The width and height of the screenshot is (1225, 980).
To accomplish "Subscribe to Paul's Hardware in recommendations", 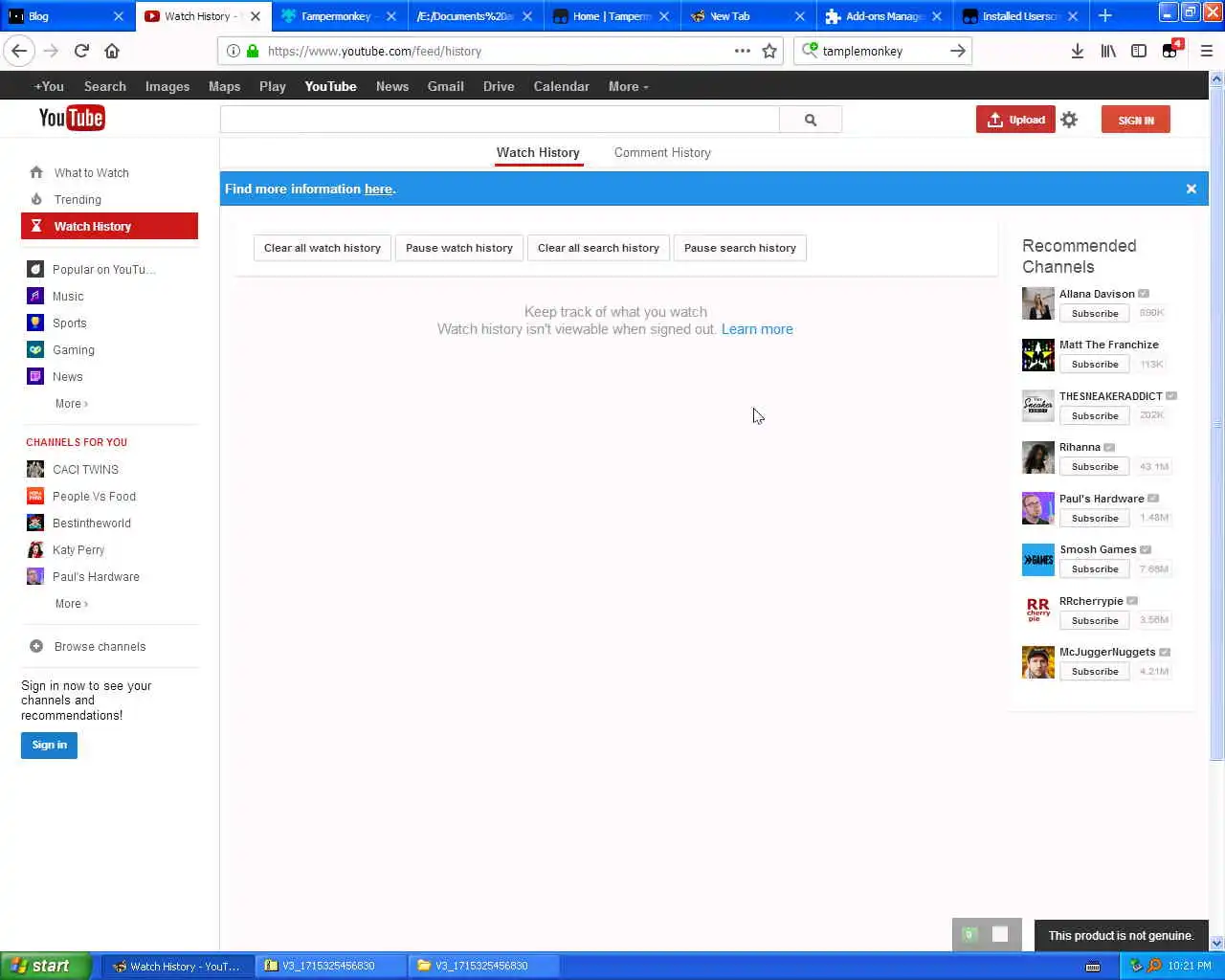I will [1095, 518].
